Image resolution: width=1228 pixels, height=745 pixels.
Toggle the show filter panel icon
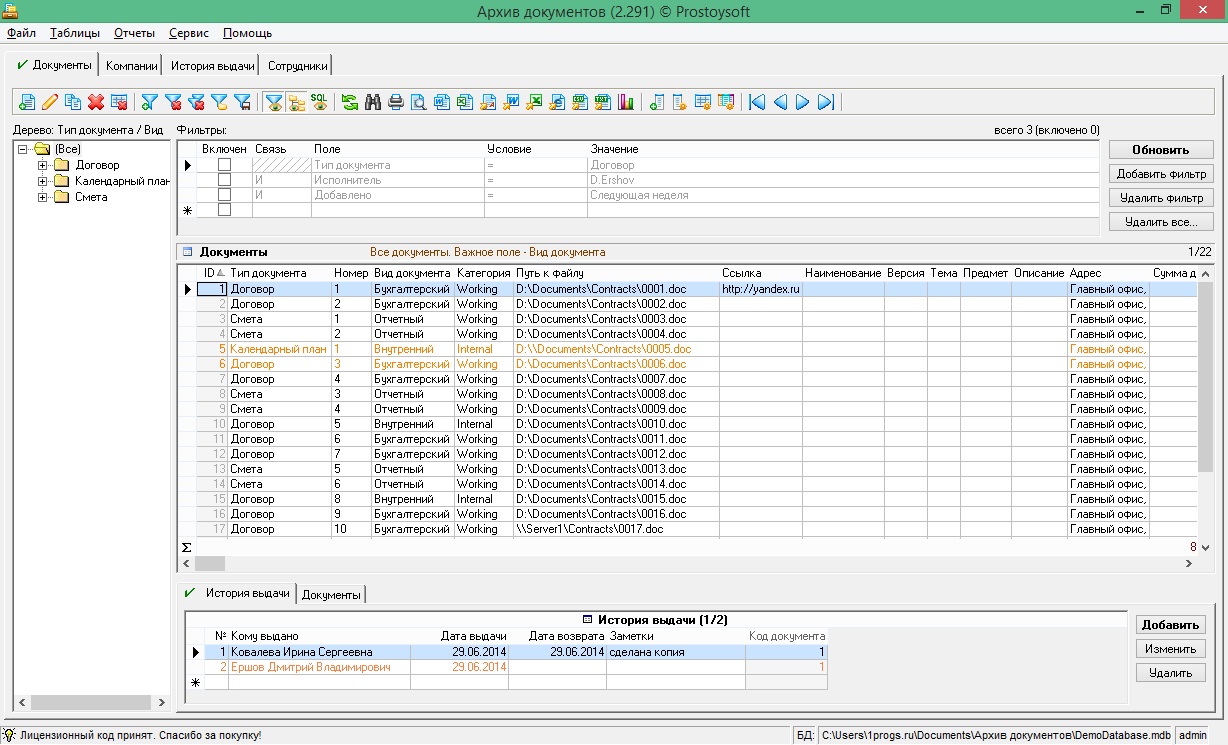[274, 101]
